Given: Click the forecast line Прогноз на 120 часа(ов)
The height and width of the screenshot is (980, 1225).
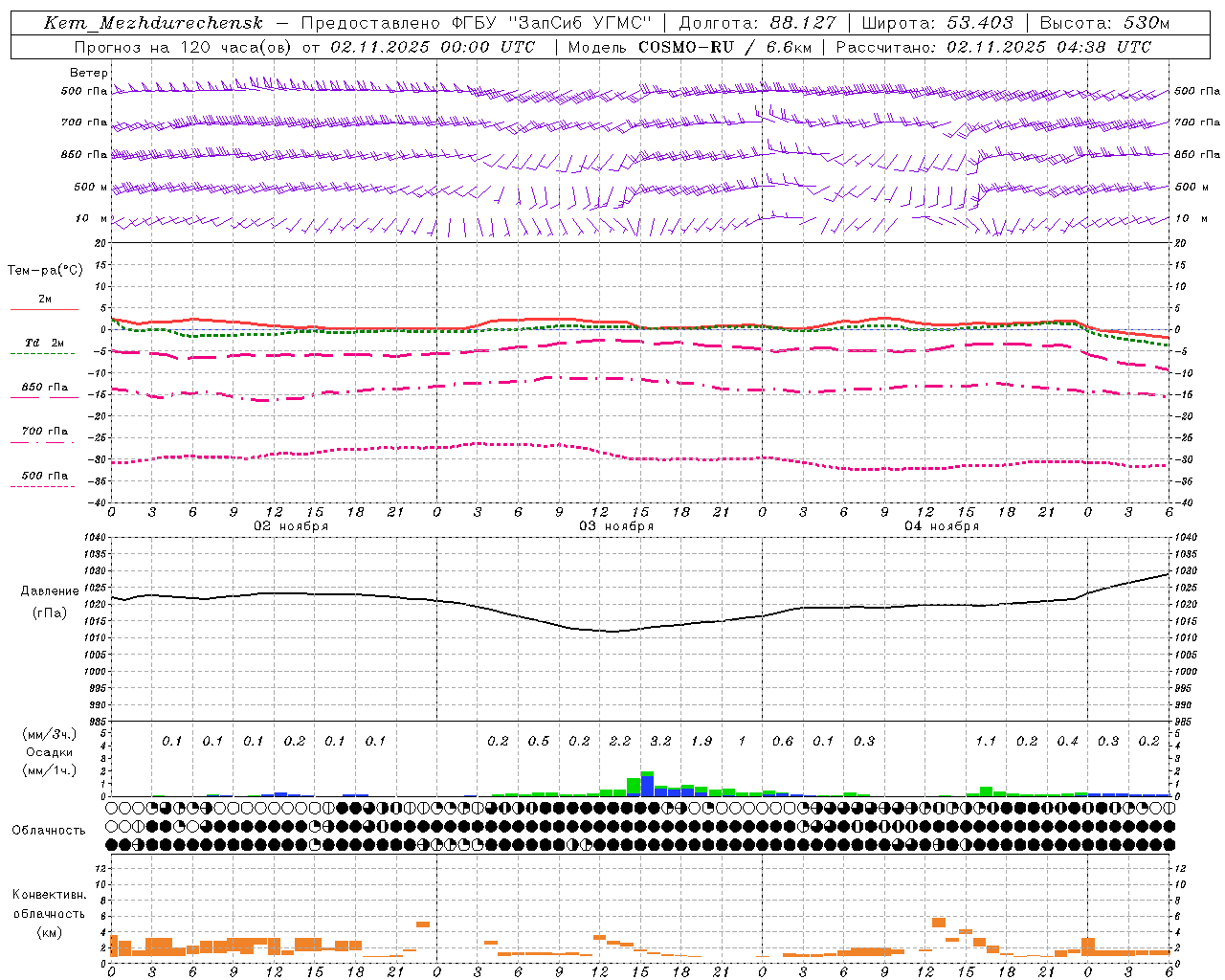Looking at the screenshot, I should pyautogui.click(x=183, y=47).
